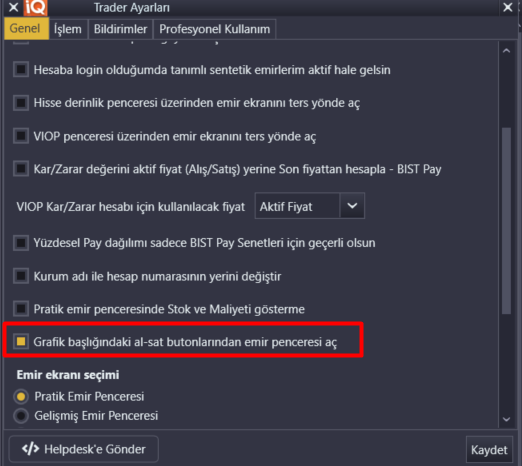Click the scroll down arrow in settings list

click(506, 419)
